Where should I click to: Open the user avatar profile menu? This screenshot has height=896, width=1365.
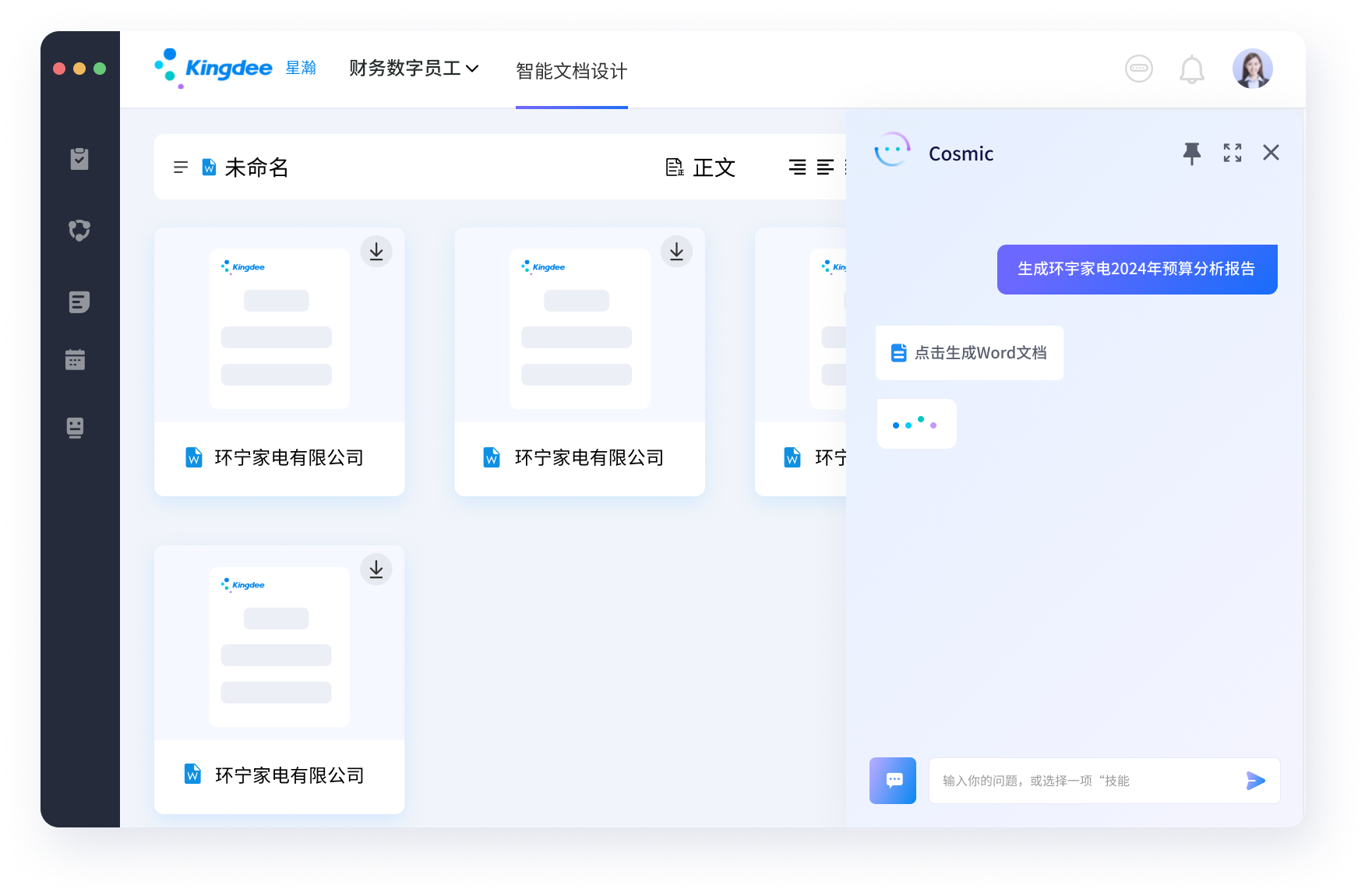pyautogui.click(x=1252, y=69)
